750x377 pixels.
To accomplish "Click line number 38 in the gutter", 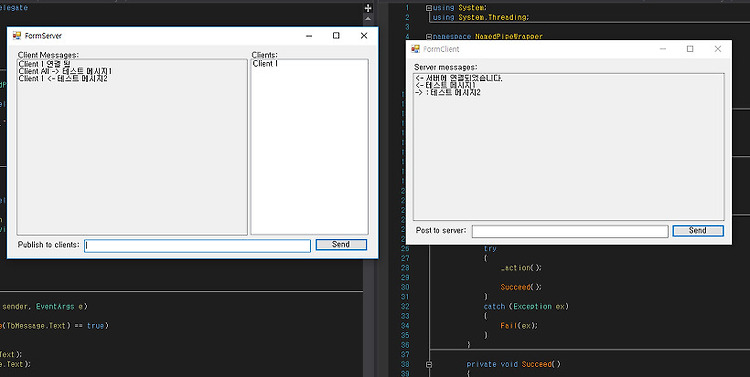I will click(405, 364).
